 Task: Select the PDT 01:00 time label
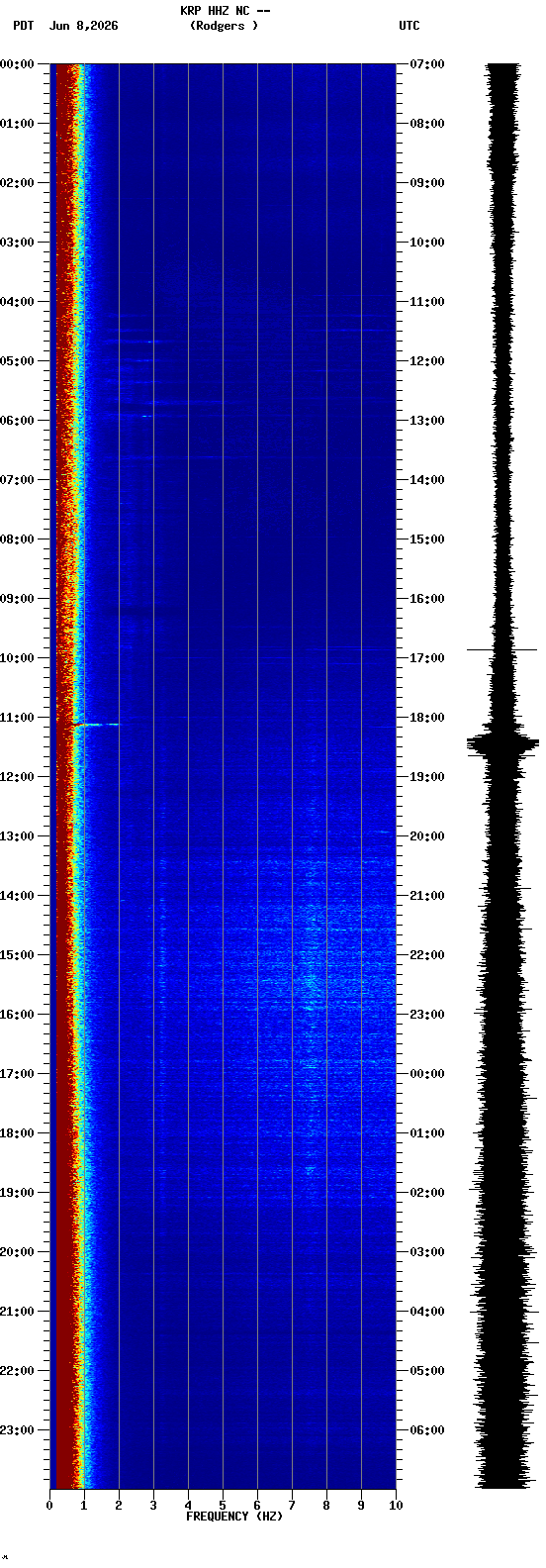point(17,124)
